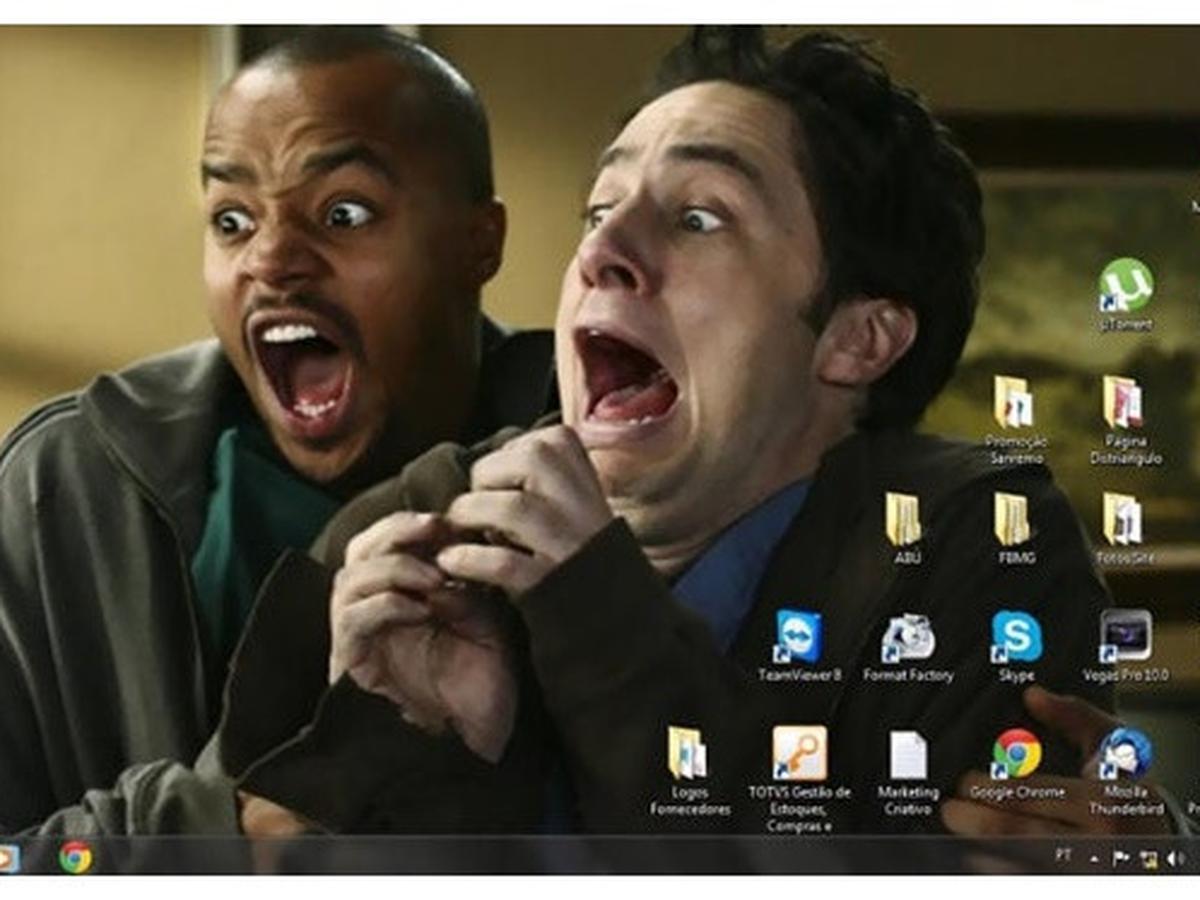Open the volume speaker tray icon
This screenshot has height=900, width=1200.
click(1175, 858)
